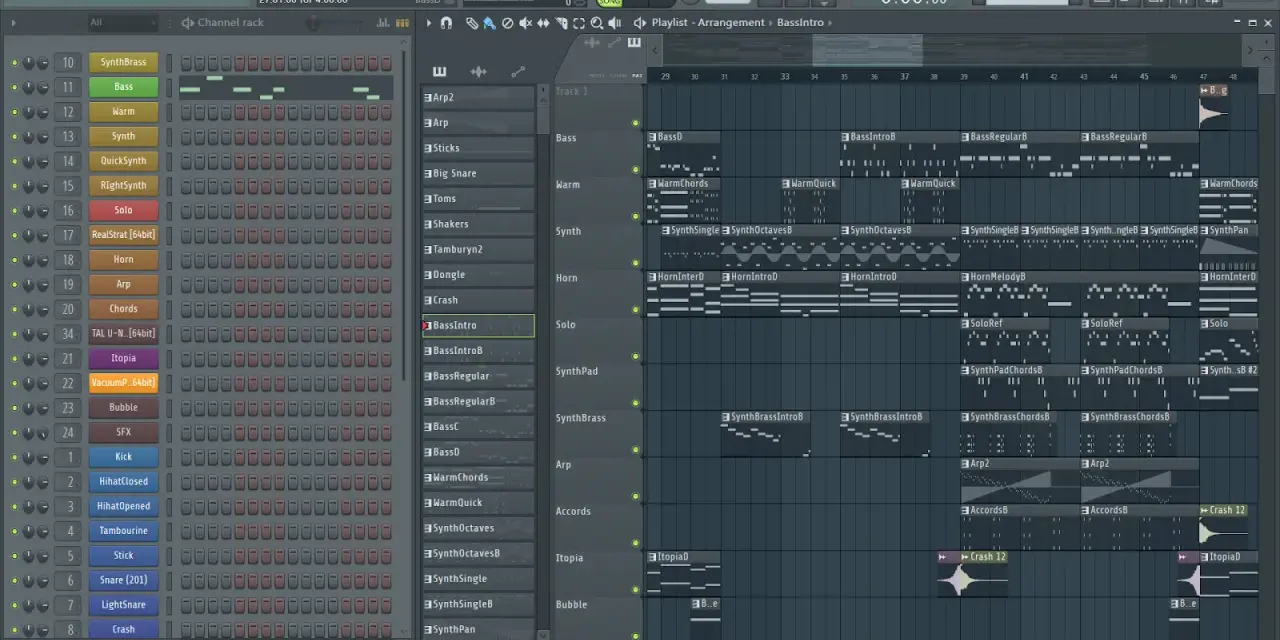Toggle the Warm channel select indicator
Screen dimensions: 1280x640
point(169,112)
